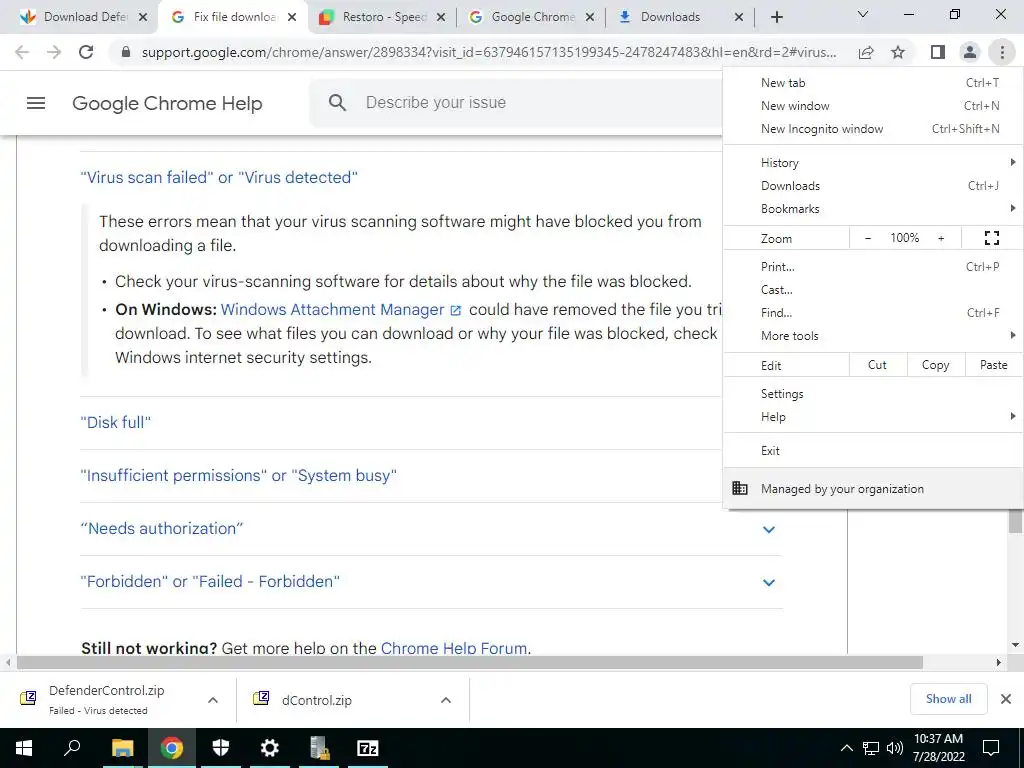Open the Windows Attachment Manager link
This screenshot has height=768, width=1024.
click(x=341, y=310)
